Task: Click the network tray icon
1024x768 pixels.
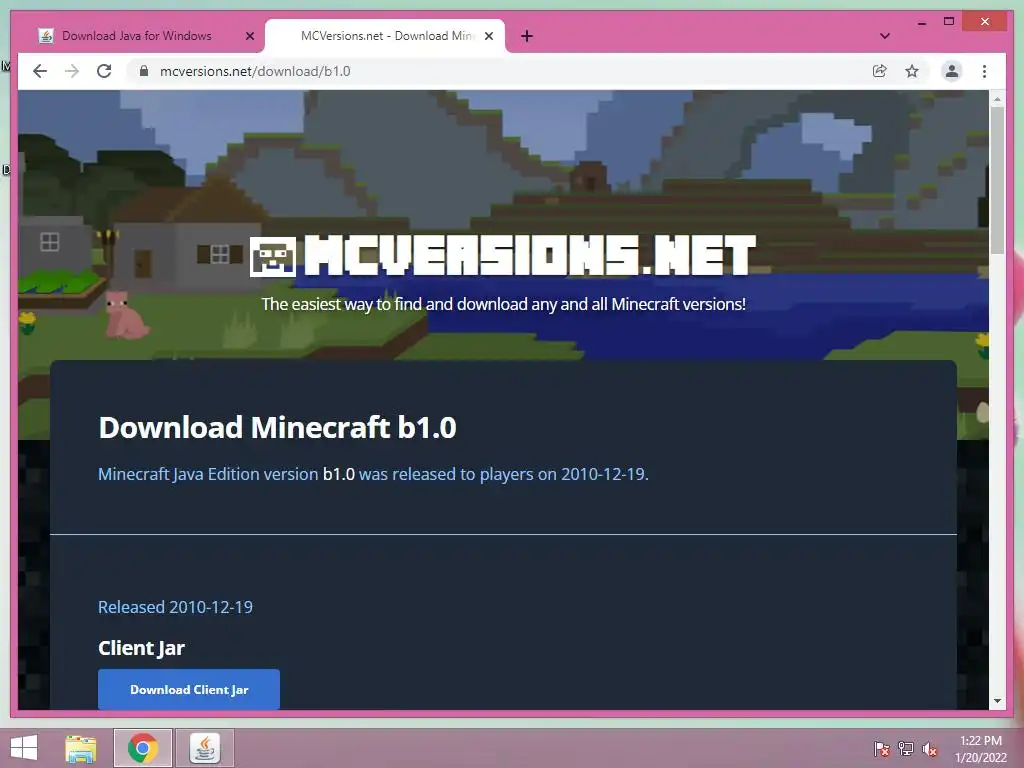Action: 906,749
